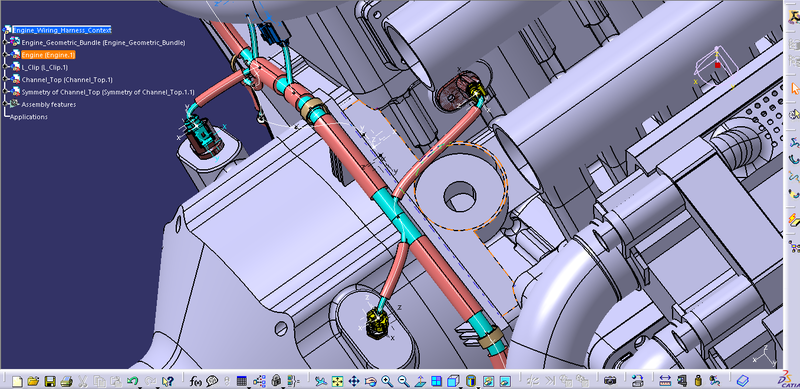
Task: Open dropdown arrow under Shading mode icon
Action: click(x=479, y=387)
